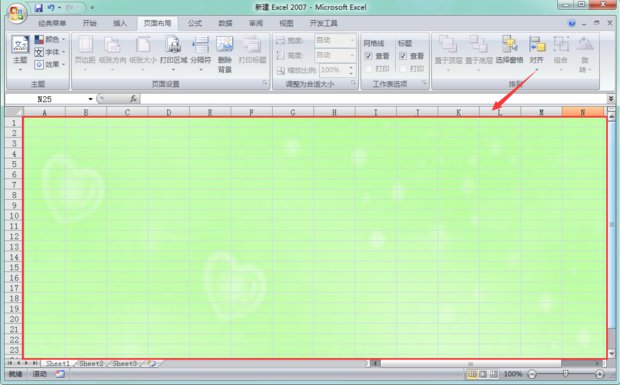
Task: Switch to the 审阅 (Review) tab
Action: (x=256, y=23)
